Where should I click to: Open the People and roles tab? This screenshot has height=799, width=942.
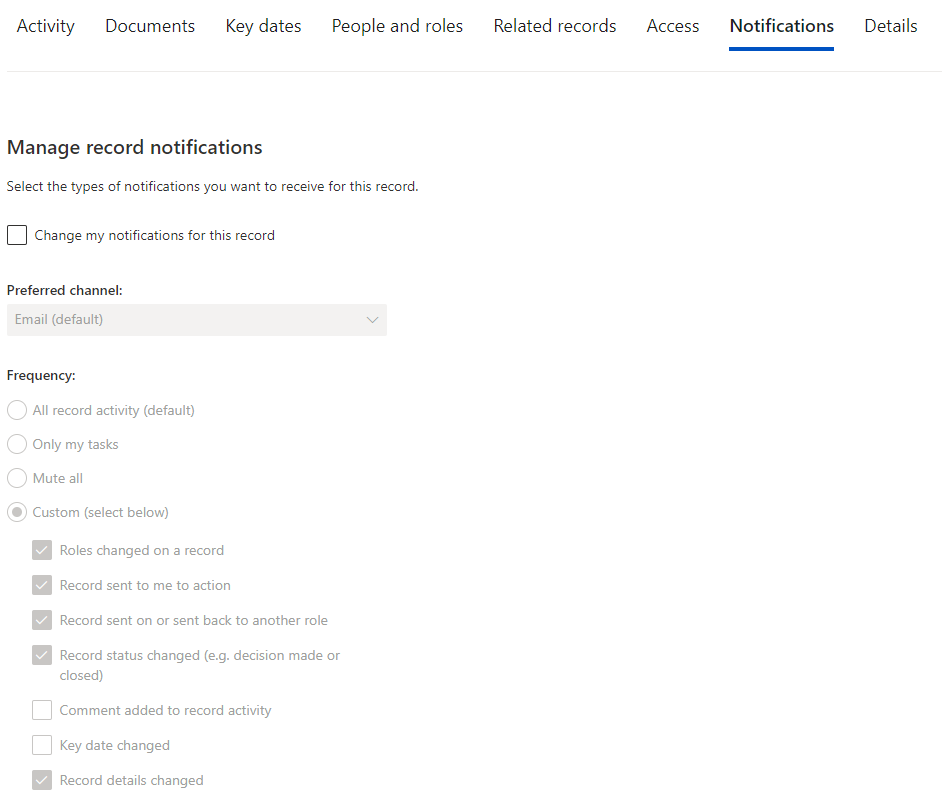[397, 26]
